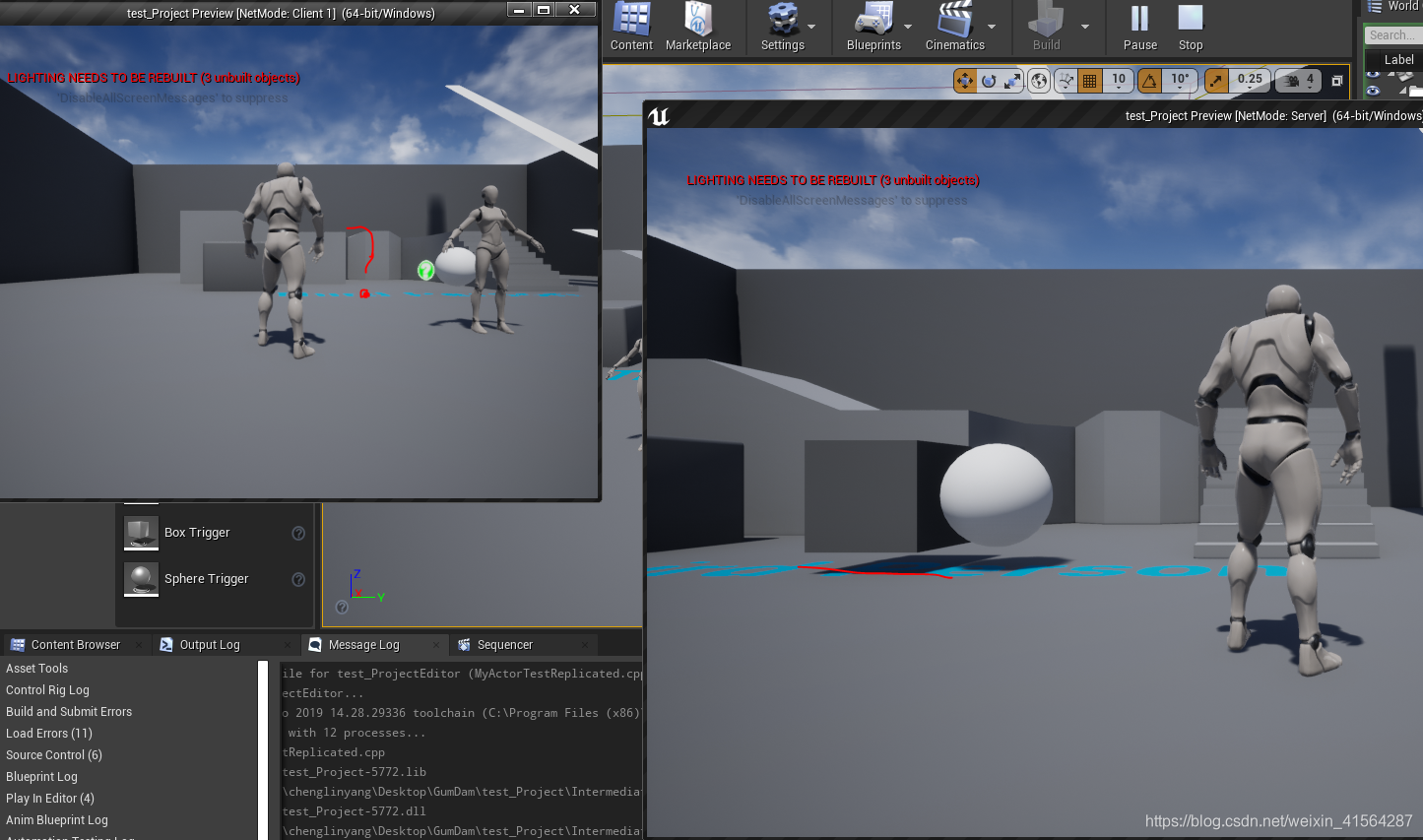Minimize the Client 1 preview window
1423x840 pixels.
tap(520, 10)
